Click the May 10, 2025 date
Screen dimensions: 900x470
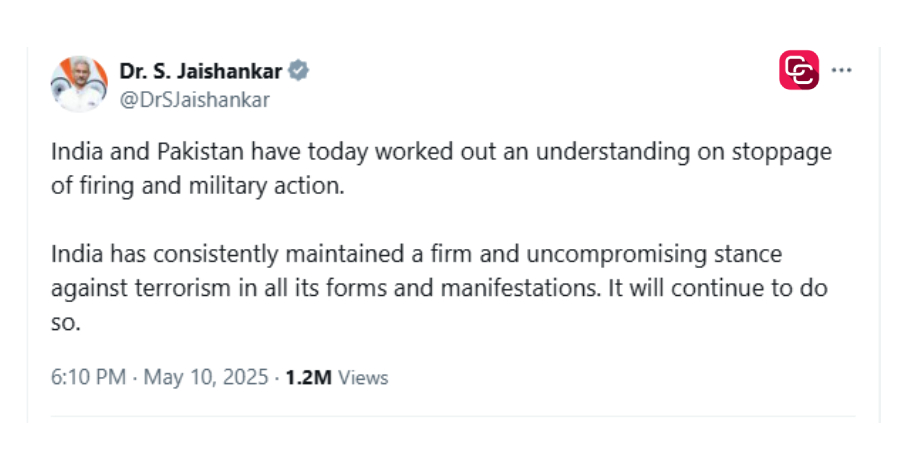[205, 377]
